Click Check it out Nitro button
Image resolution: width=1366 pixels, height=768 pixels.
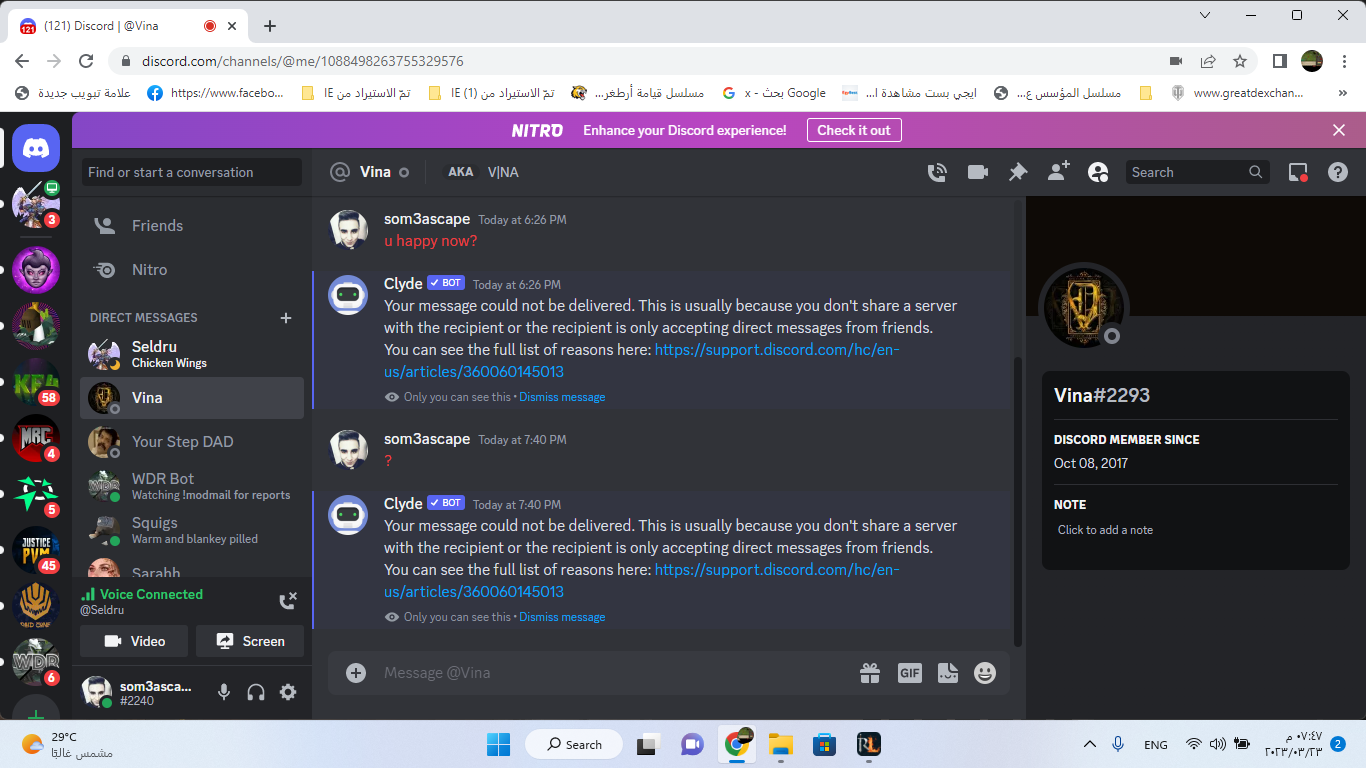(854, 130)
